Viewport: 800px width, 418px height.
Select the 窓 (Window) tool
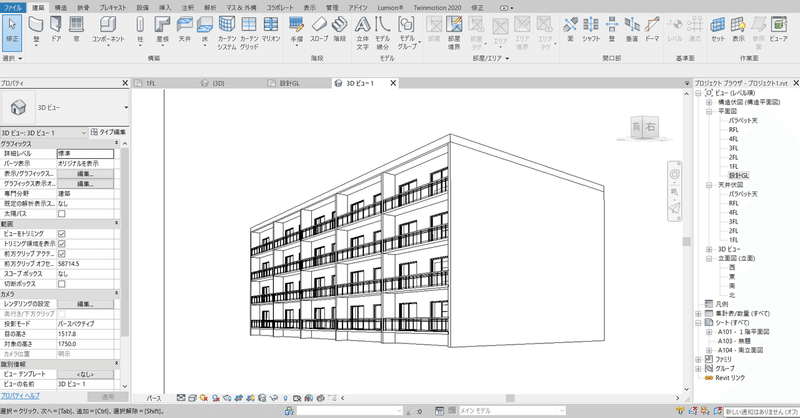[76, 29]
